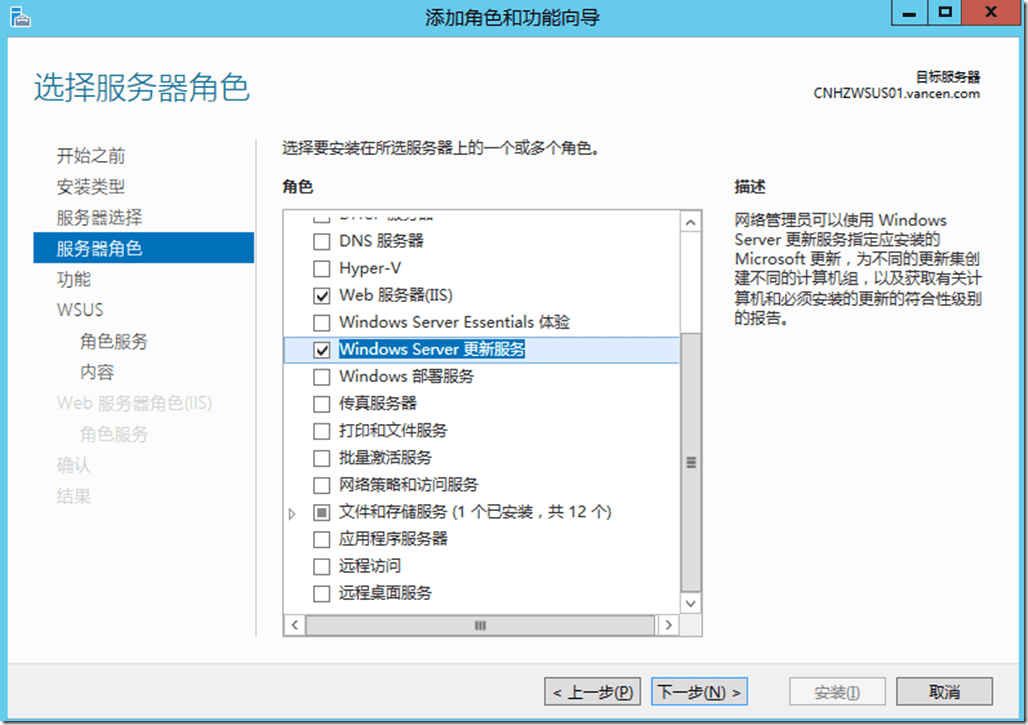Close the wizard window
Image resolution: width=1028 pixels, height=725 pixels.
pyautogui.click(x=991, y=13)
